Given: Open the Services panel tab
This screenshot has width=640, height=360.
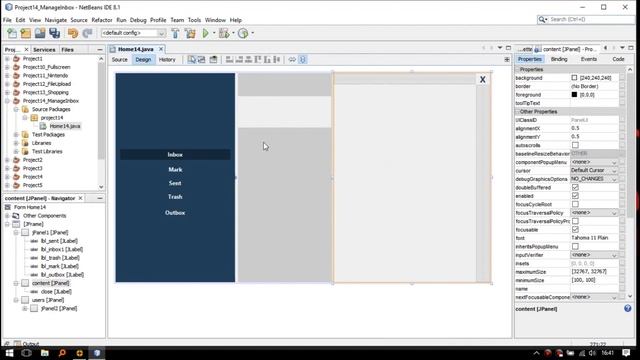Looking at the screenshot, I should coord(44,49).
